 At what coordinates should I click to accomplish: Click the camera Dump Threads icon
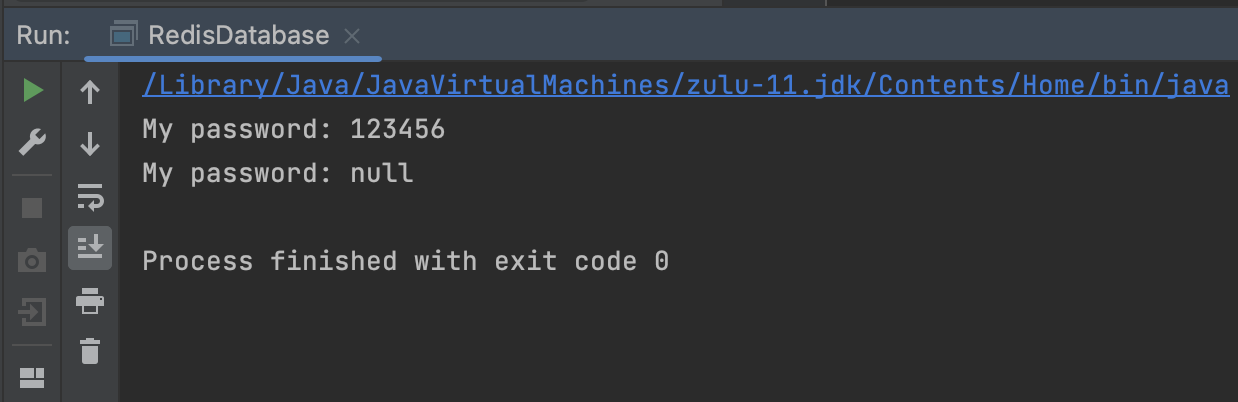33,261
